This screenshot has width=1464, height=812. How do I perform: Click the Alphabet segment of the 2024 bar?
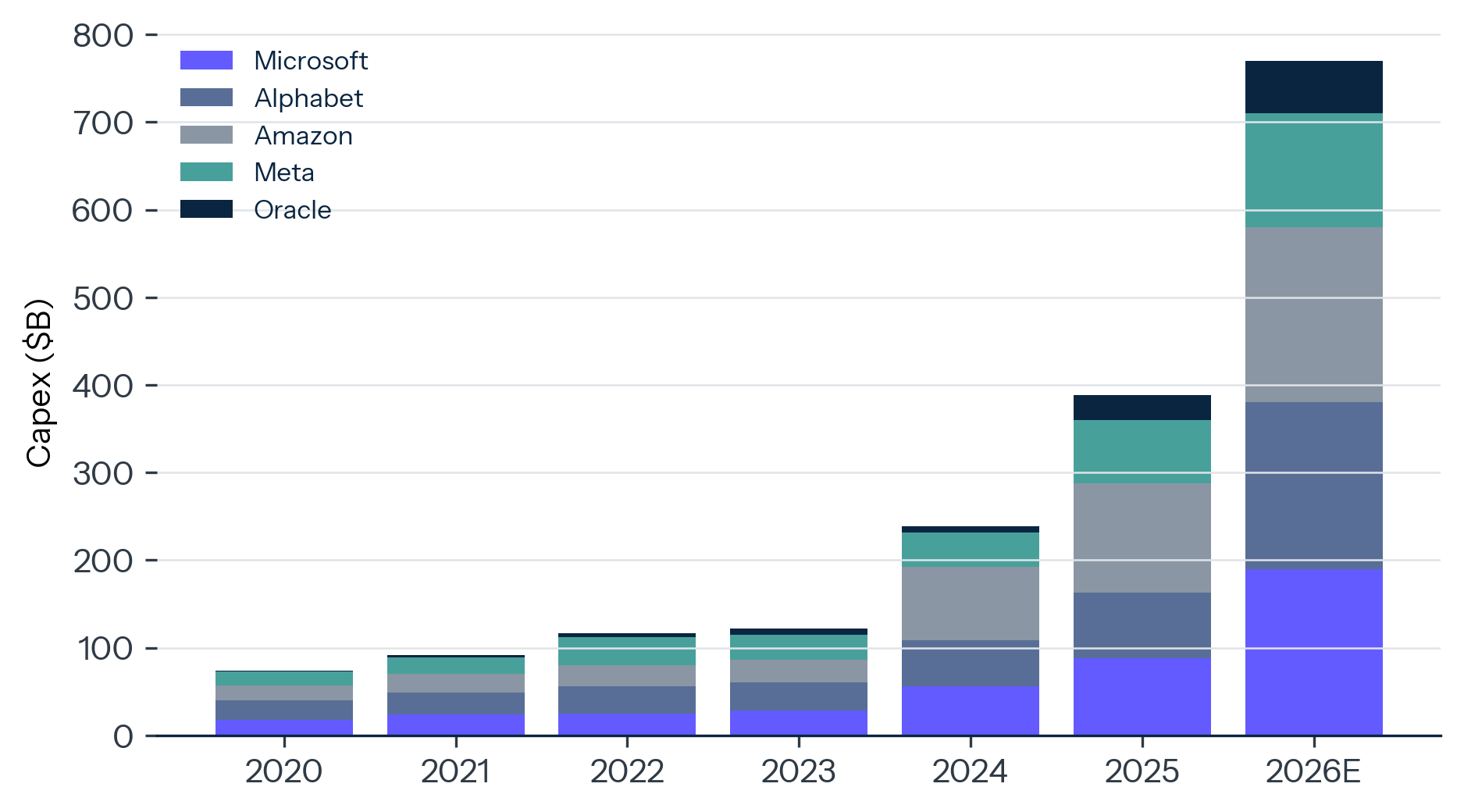971,664
